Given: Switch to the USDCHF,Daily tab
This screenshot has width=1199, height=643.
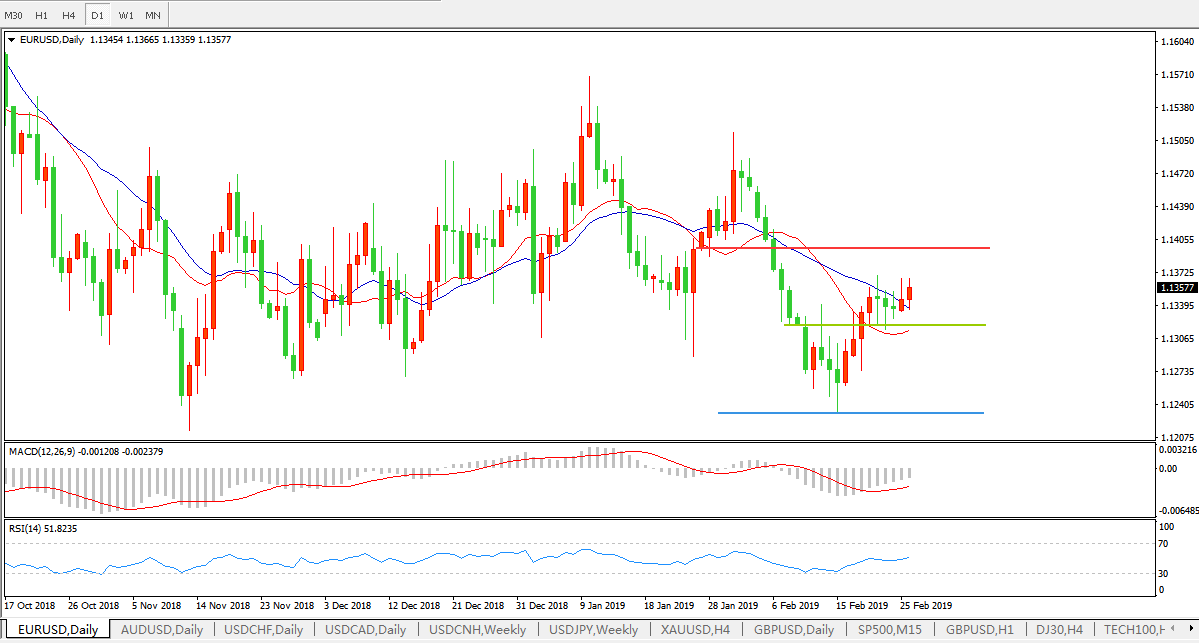Looking at the screenshot, I should click(x=264, y=630).
